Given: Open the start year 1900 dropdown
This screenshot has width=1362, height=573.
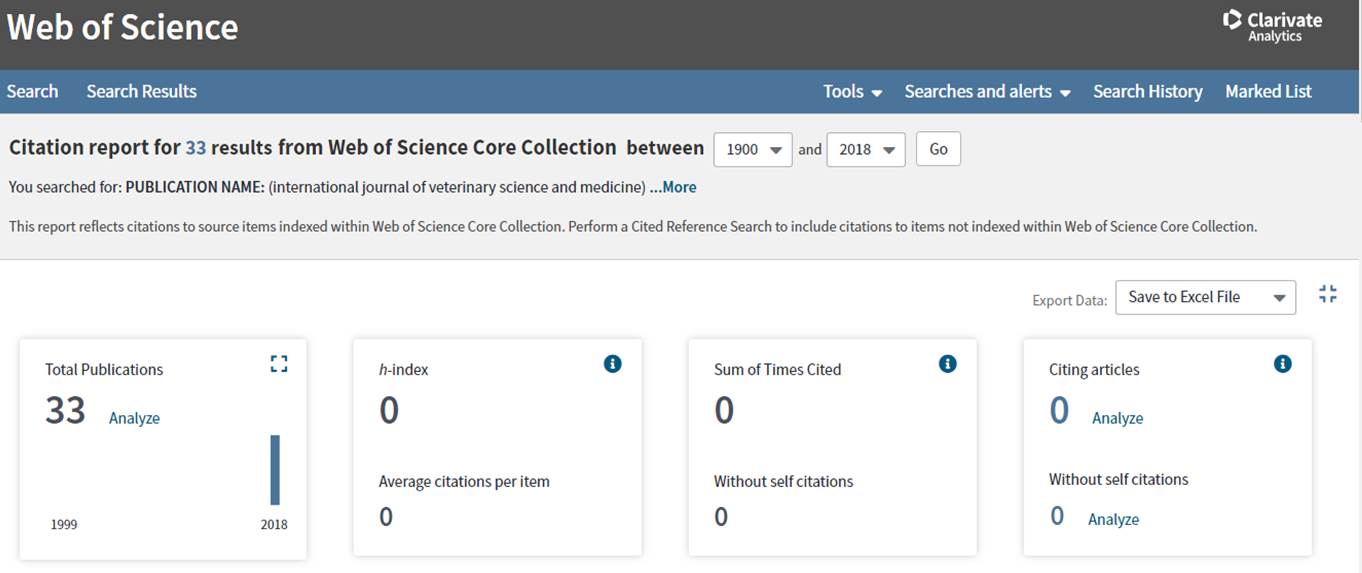Looking at the screenshot, I should (752, 149).
